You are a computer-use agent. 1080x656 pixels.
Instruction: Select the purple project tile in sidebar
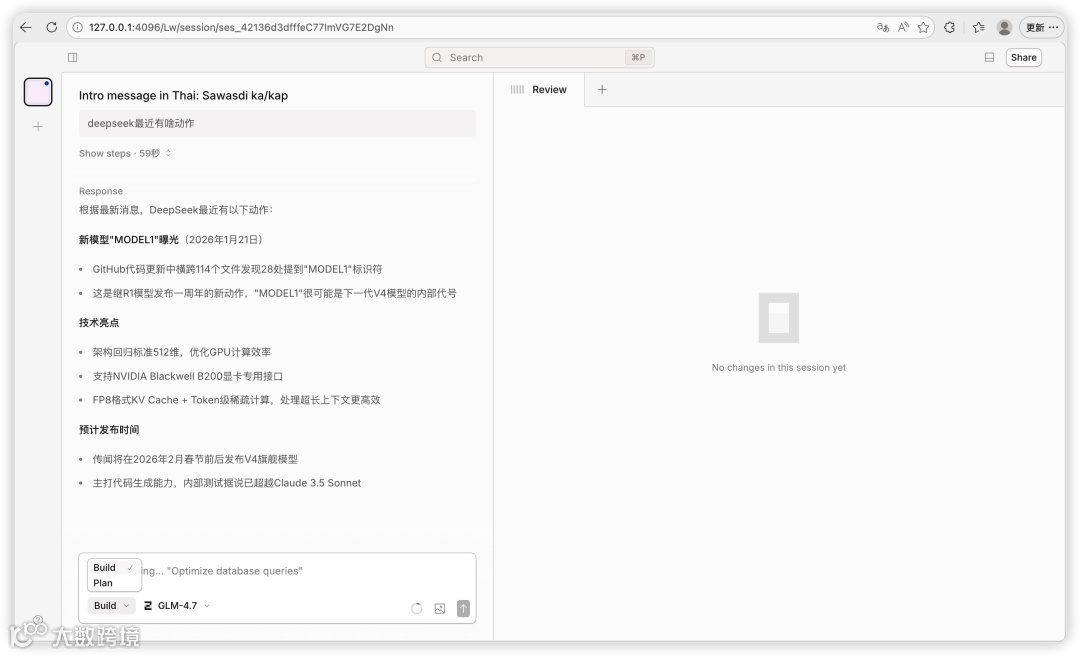[38, 92]
